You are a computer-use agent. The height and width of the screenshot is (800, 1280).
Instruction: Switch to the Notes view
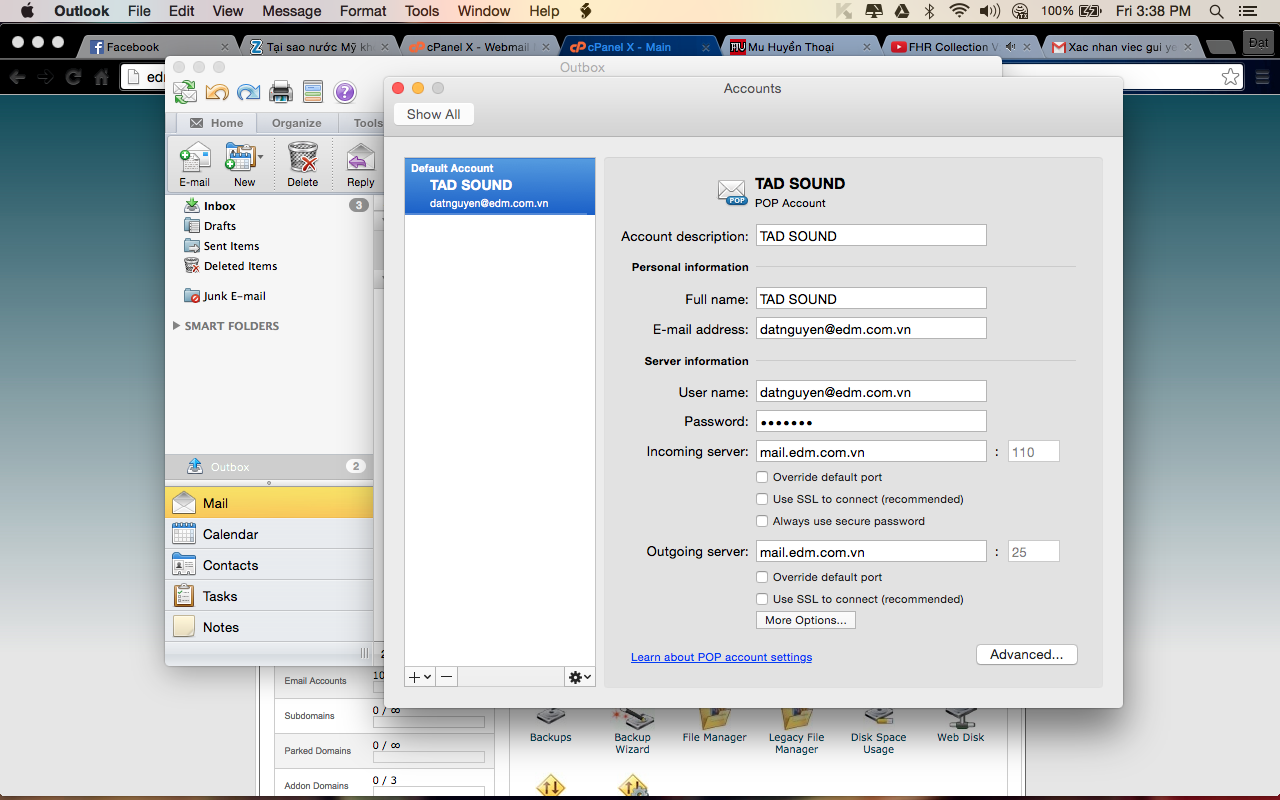tap(269, 627)
